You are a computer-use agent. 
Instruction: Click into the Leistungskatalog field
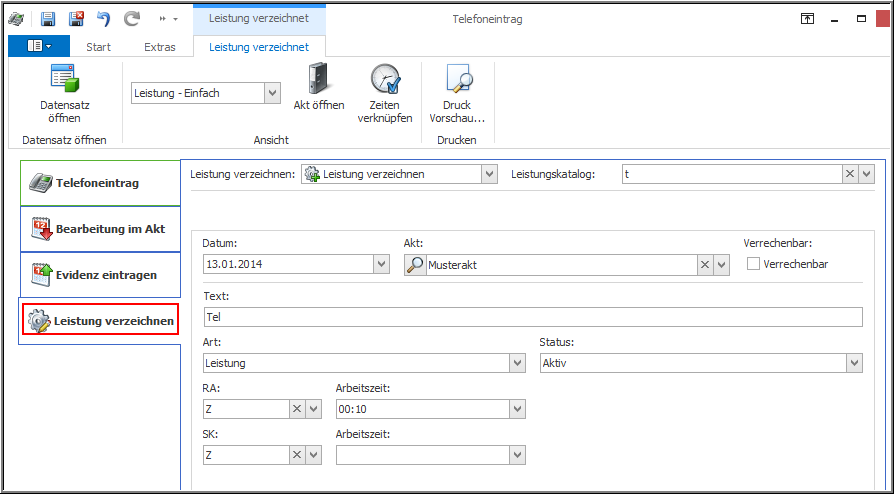point(732,174)
